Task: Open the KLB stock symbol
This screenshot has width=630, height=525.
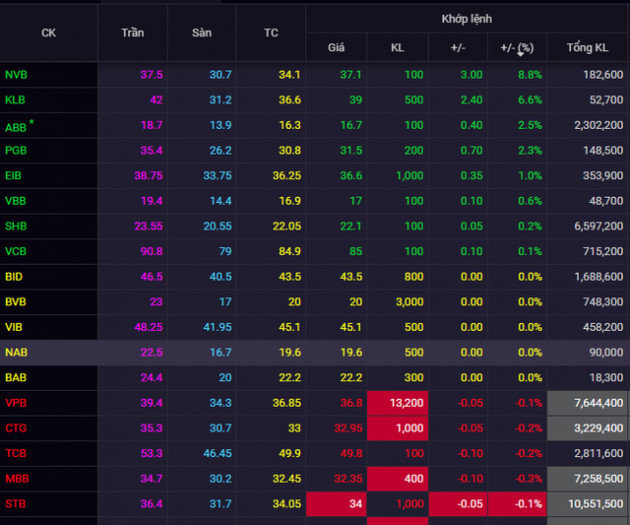Action: pyautogui.click(x=15, y=100)
